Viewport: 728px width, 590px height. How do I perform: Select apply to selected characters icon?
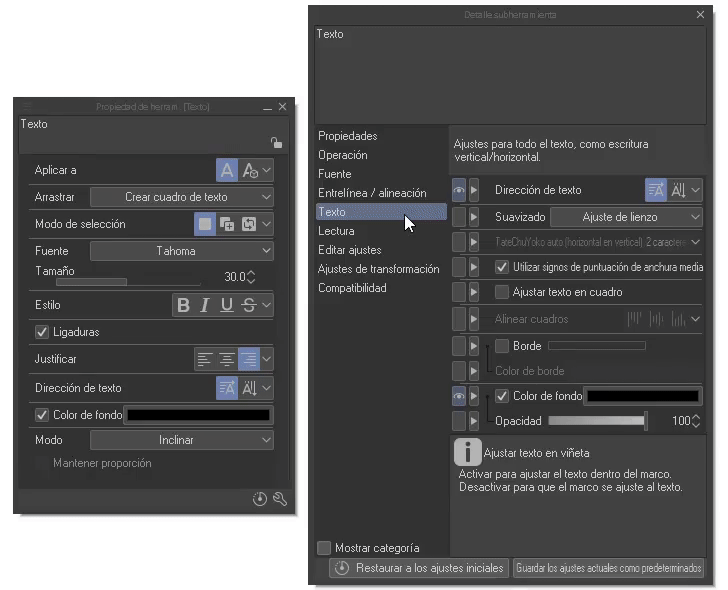click(x=250, y=170)
